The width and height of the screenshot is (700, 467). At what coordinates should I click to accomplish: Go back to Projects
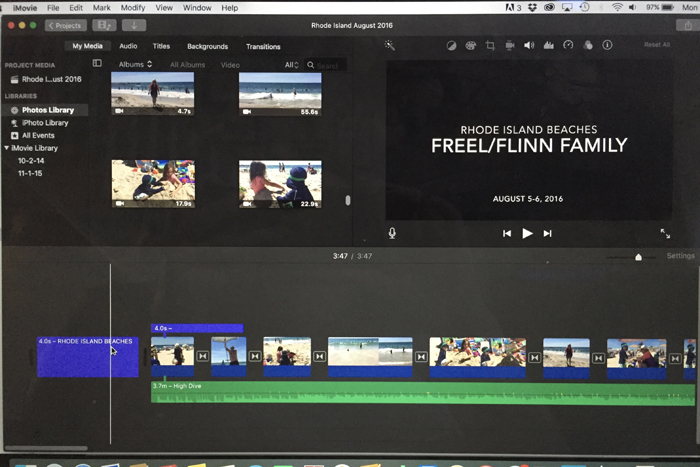pos(65,25)
